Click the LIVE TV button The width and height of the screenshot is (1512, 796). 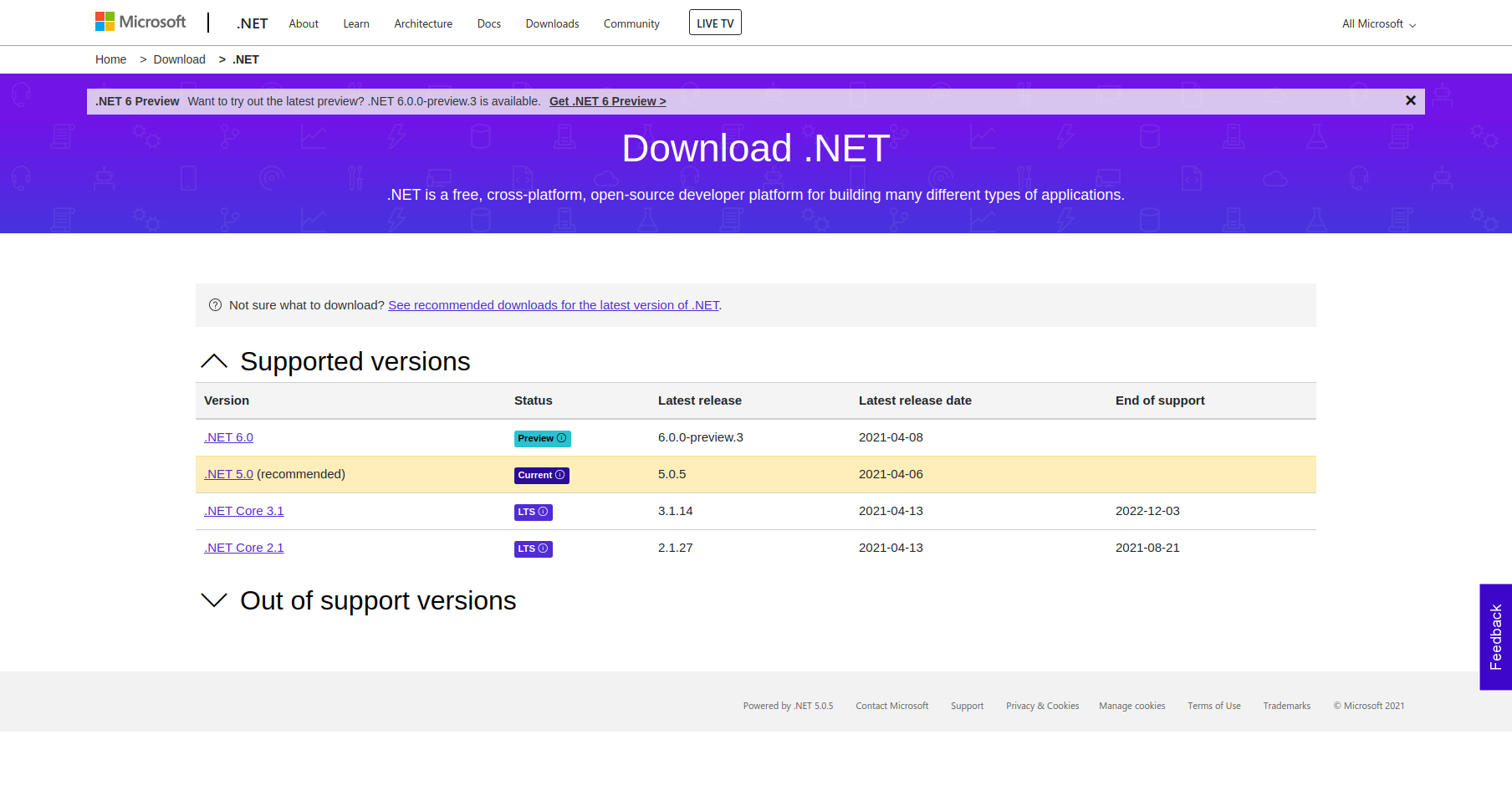tap(714, 22)
